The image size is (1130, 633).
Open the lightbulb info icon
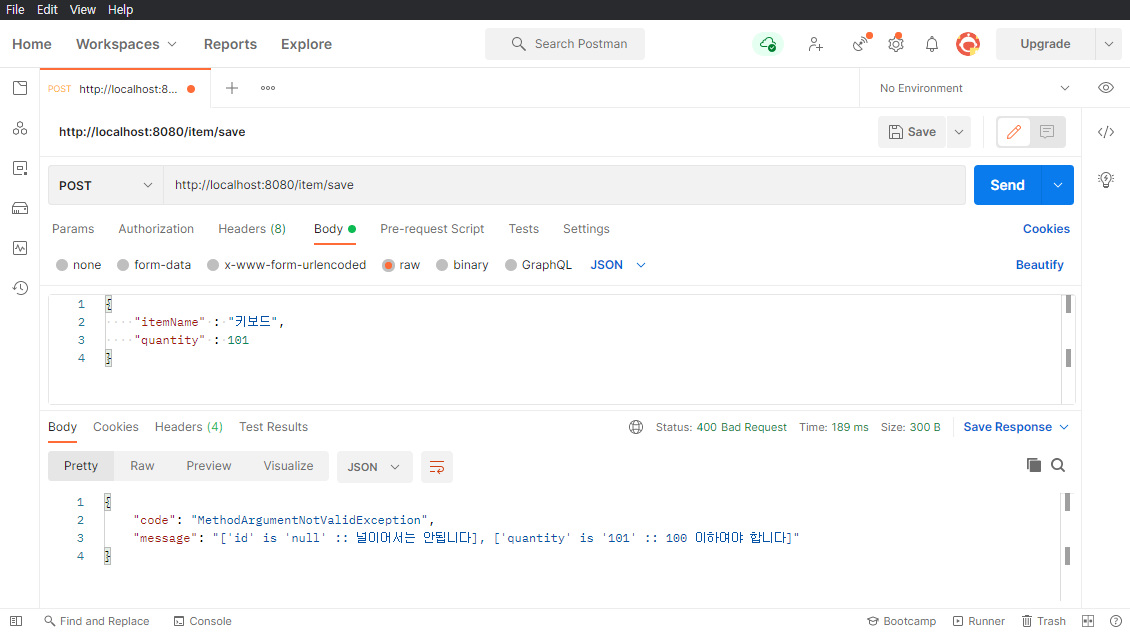point(1105,180)
